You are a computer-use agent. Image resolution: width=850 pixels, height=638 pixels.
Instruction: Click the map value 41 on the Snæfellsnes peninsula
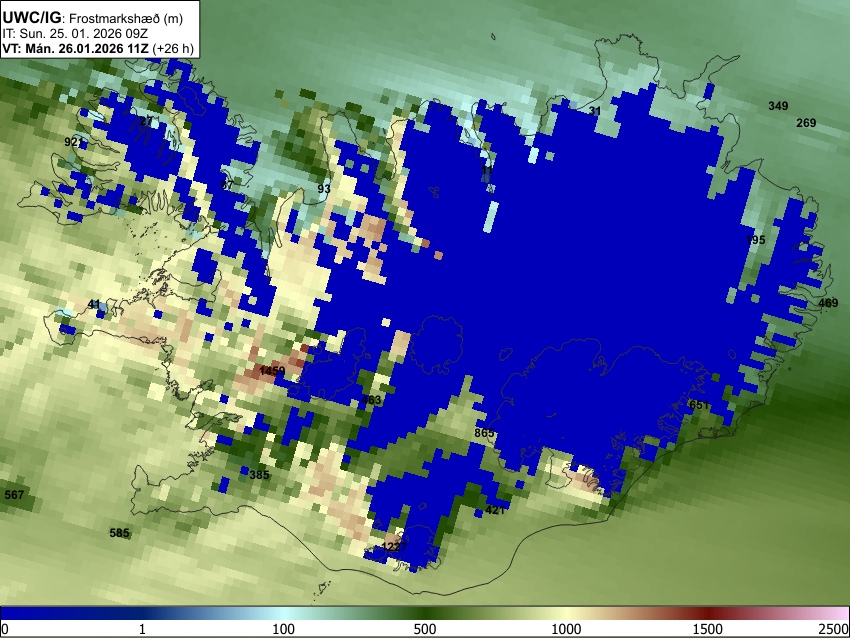(94, 304)
